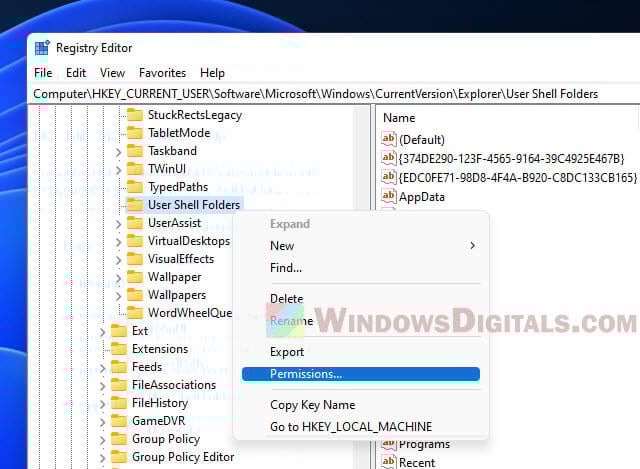This screenshot has width=640, height=469.
Task: Click the TypedPaths folder icon
Action: 135,187
